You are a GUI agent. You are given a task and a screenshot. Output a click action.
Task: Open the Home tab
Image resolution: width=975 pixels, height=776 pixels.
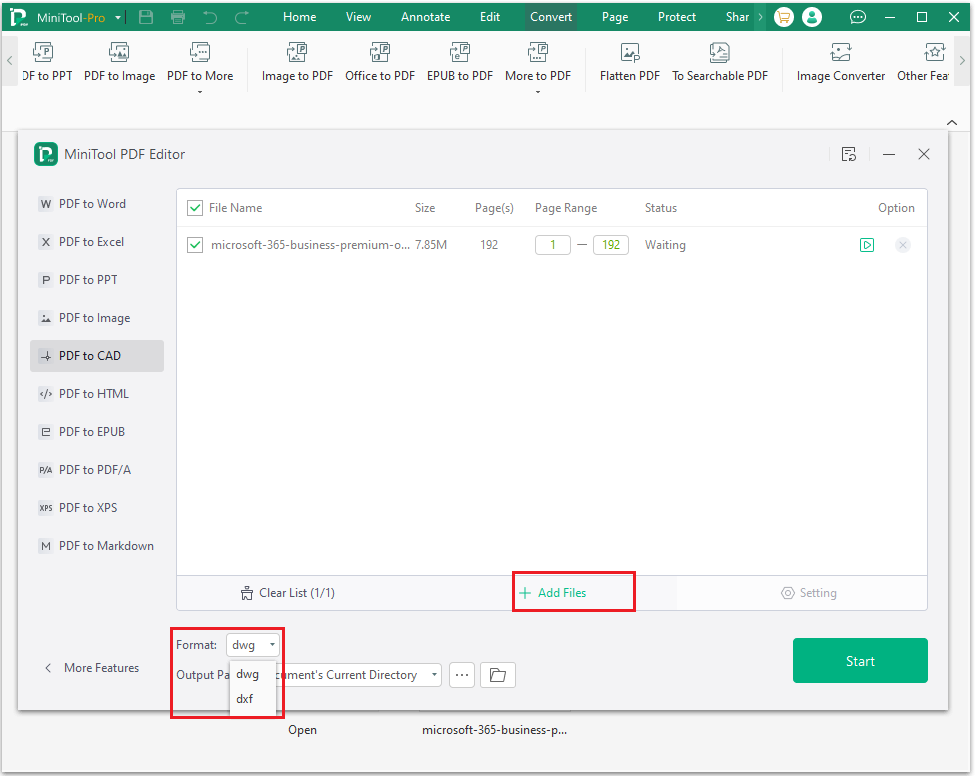300,17
